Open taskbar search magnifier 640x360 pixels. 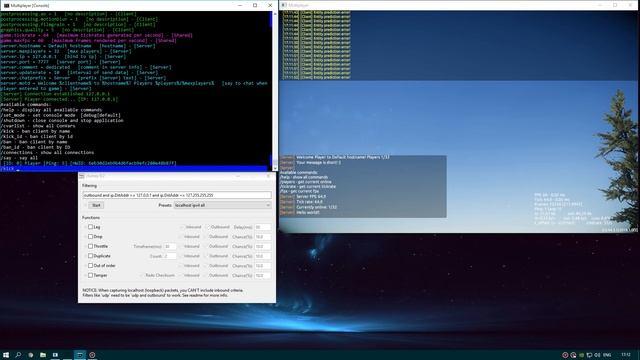[x=18, y=355]
